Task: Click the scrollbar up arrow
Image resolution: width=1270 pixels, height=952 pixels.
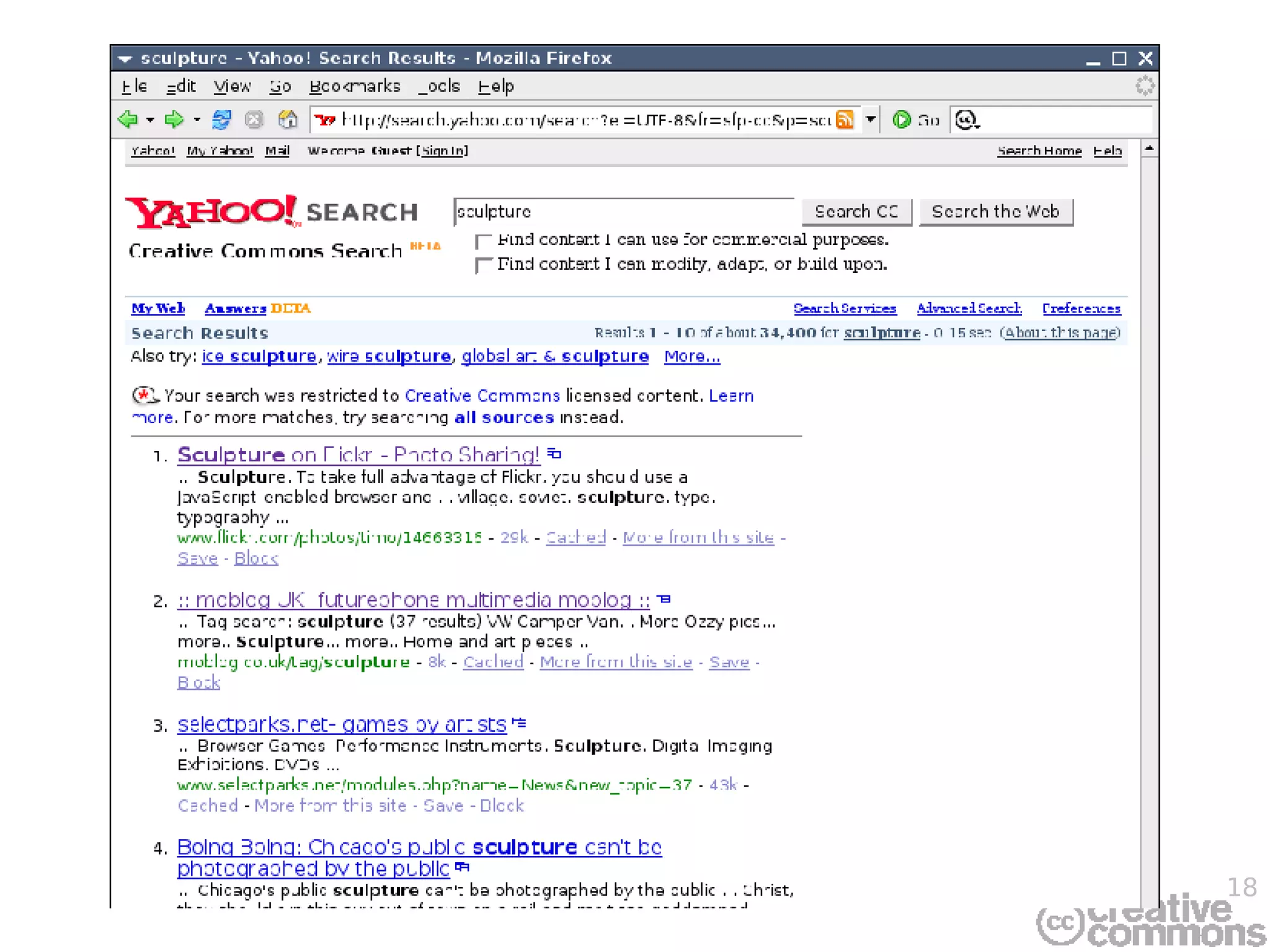Action: pyautogui.click(x=1149, y=149)
